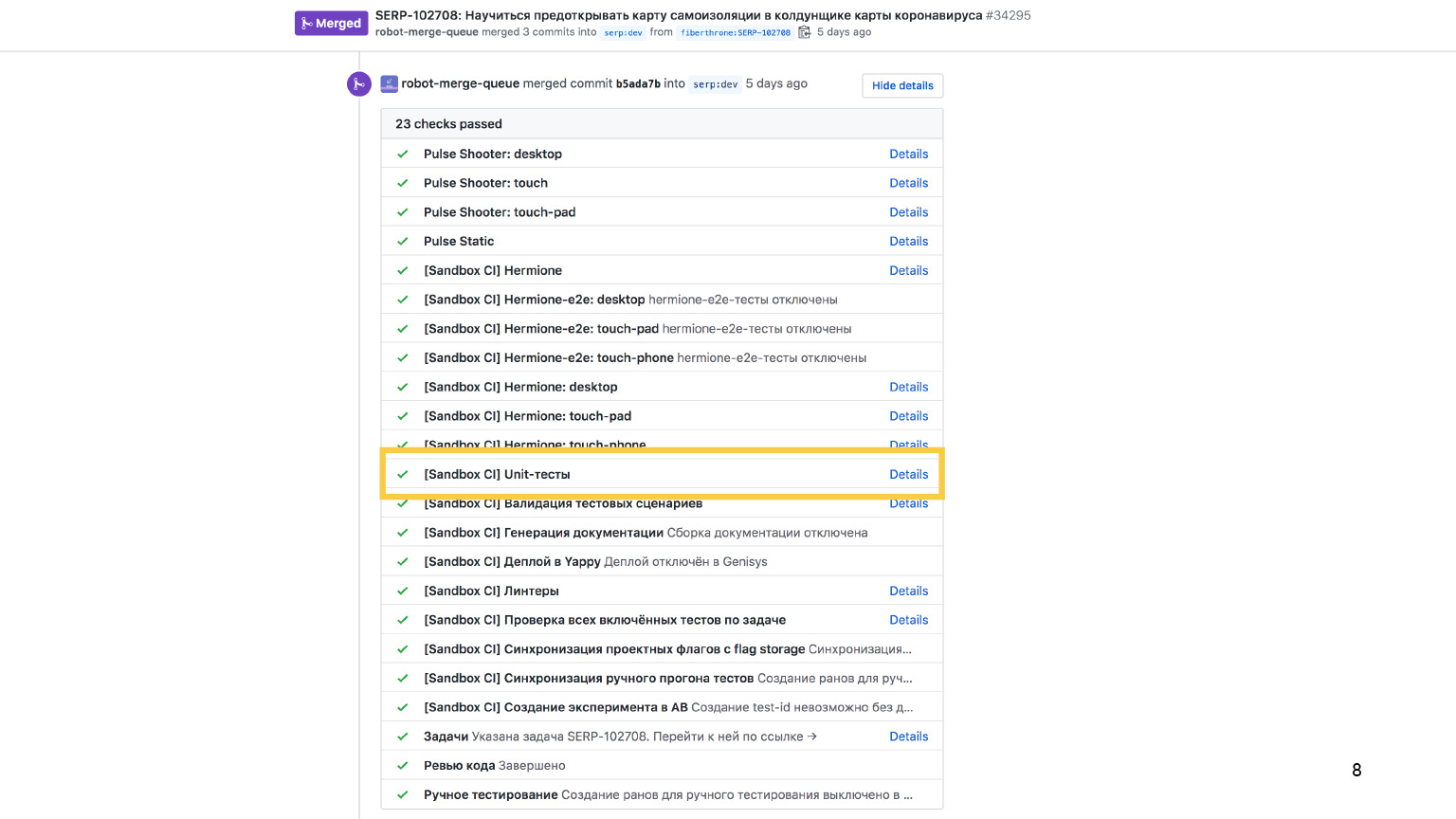Click the green checkmark beside Unit-тесты

(x=403, y=475)
